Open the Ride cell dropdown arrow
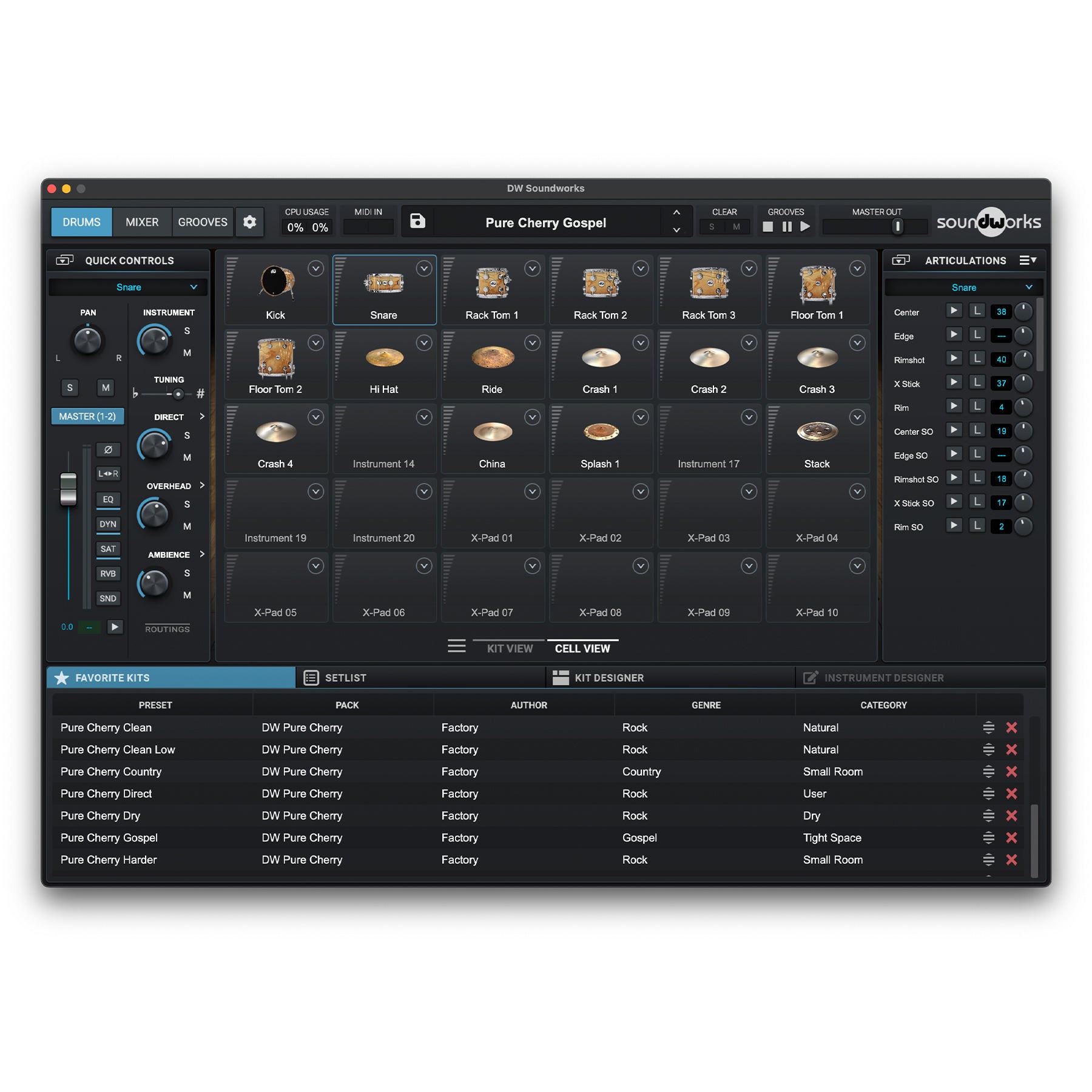The image size is (1092, 1092). tap(532, 343)
